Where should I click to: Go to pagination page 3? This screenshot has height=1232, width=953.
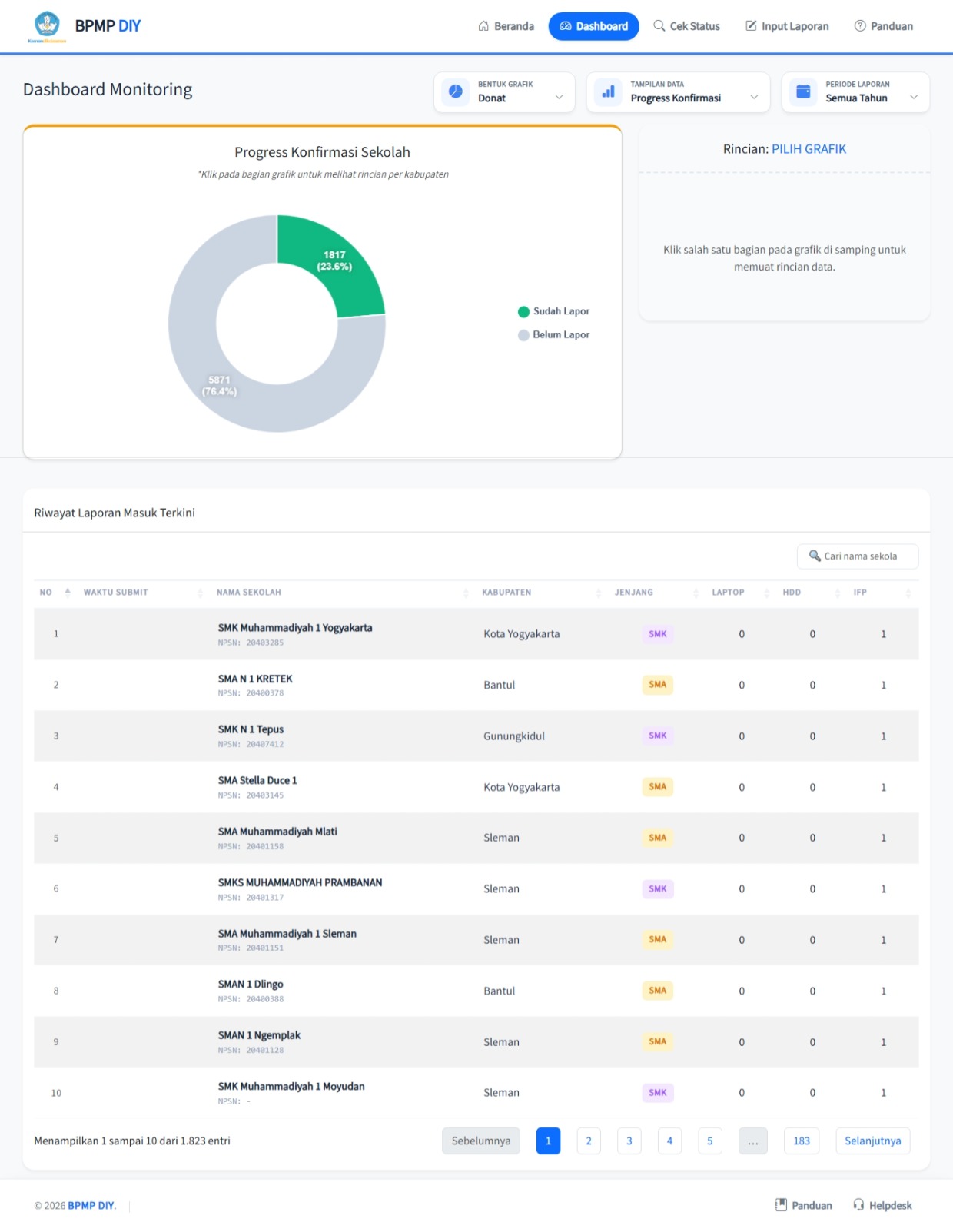point(629,1141)
